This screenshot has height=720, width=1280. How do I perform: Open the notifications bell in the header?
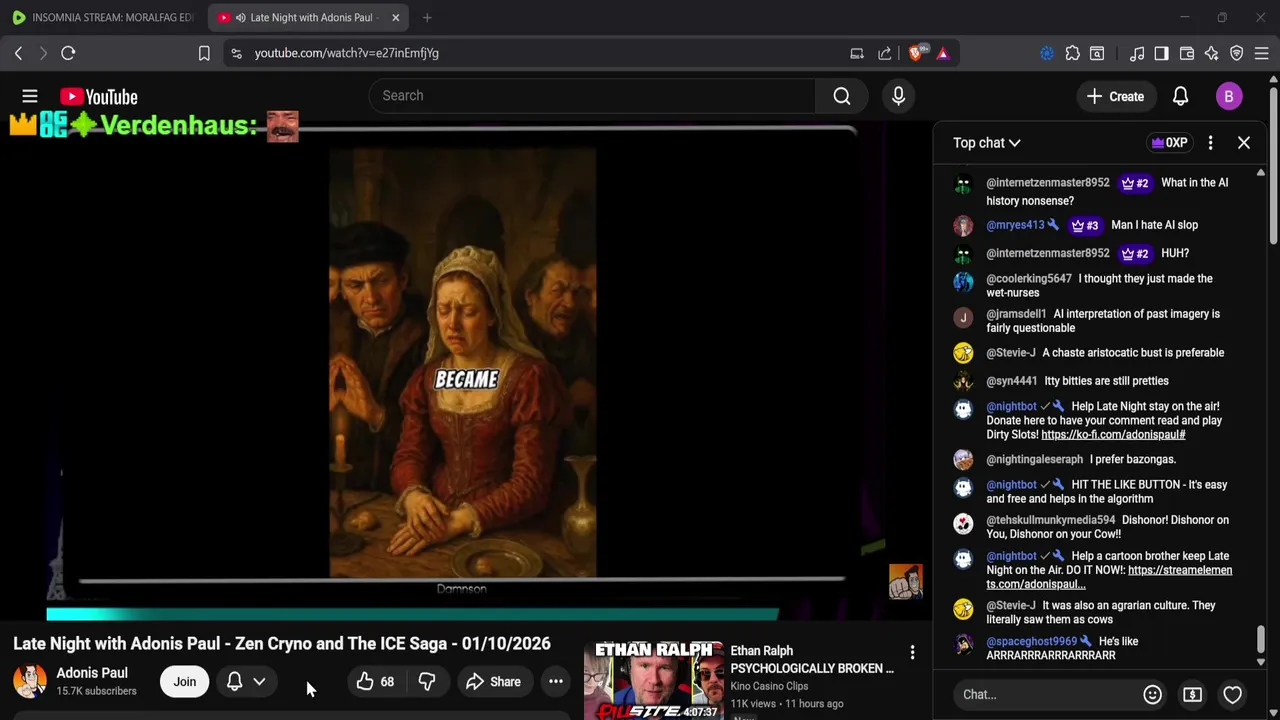[x=1180, y=96]
